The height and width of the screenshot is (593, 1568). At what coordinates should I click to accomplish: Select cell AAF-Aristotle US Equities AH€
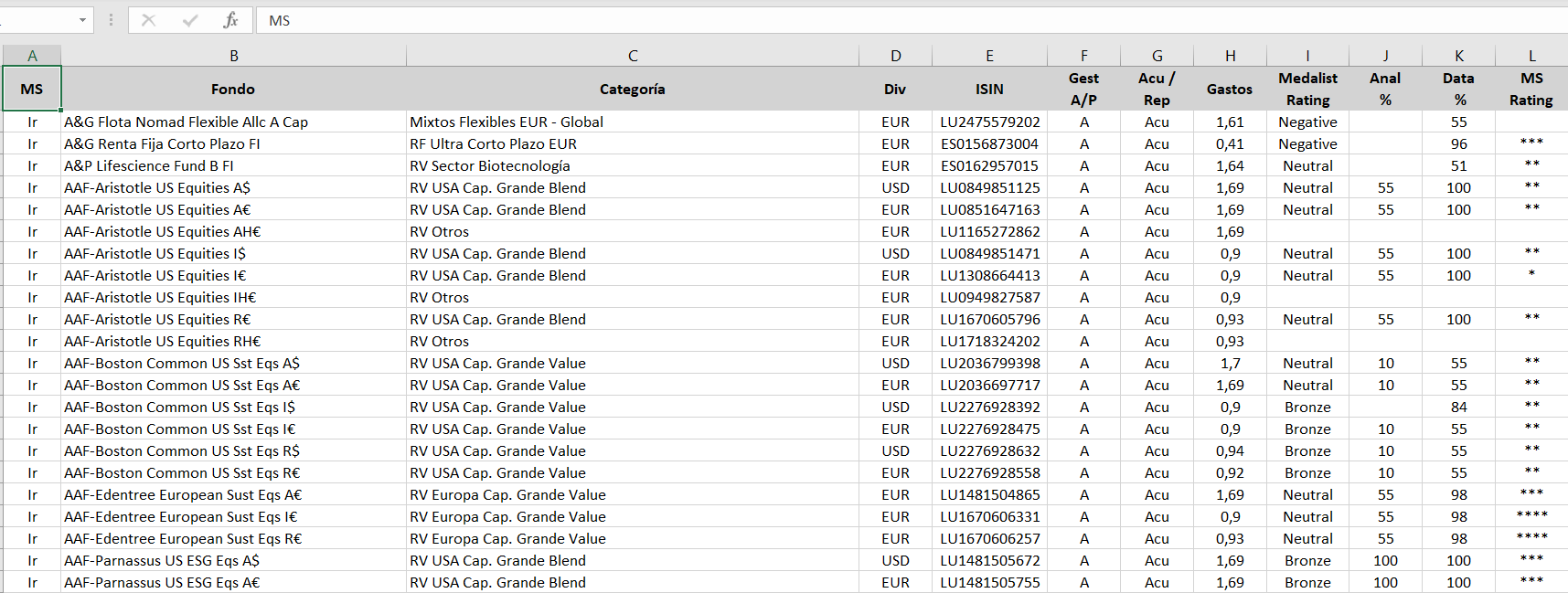(234, 231)
